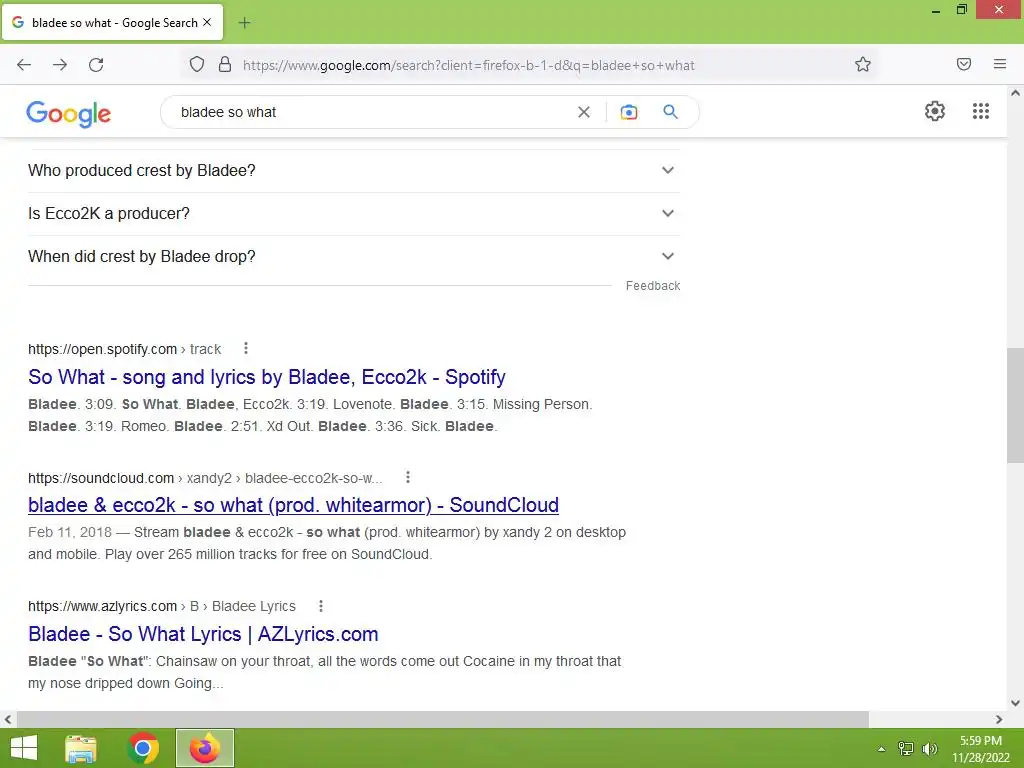Click the horizontal scrollbar thumb
Viewport: 1024px width, 768px height.
[x=442, y=719]
